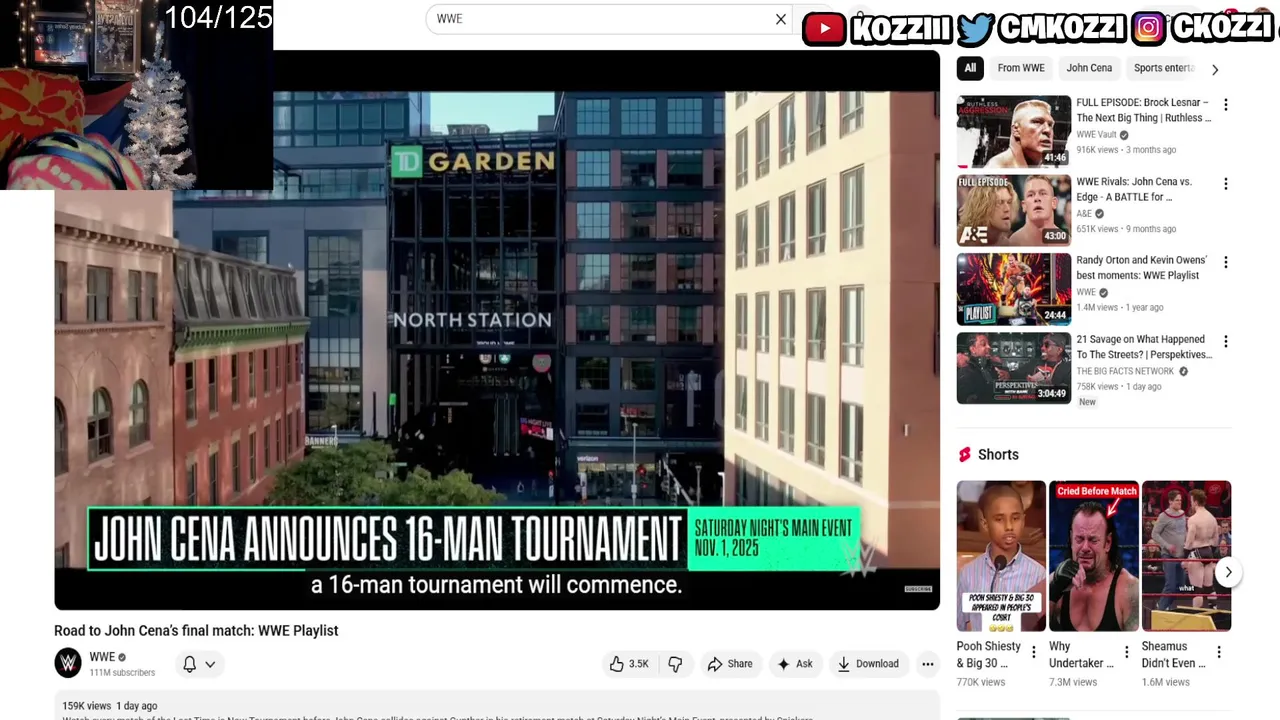1280x720 pixels.
Task: Open more actions menu beside Download
Action: click(x=928, y=664)
